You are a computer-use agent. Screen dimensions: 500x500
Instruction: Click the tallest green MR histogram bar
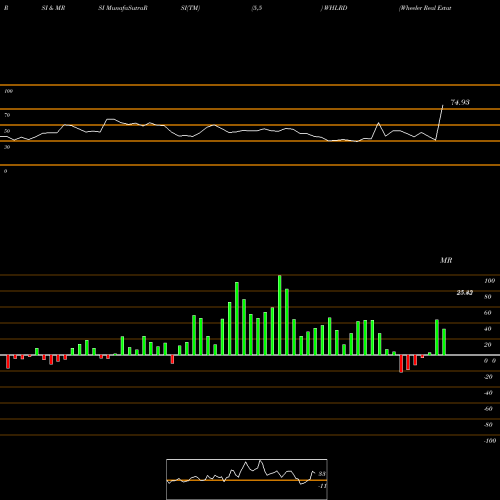279,315
